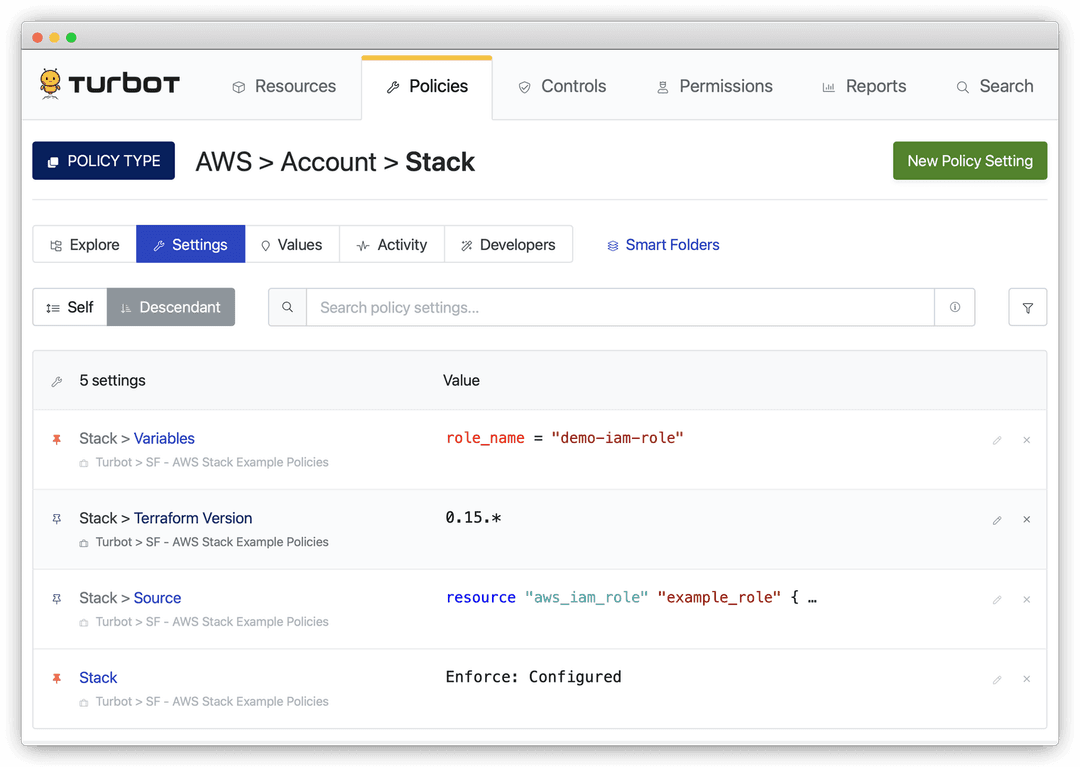Edit the Terraform Version setting pencil

click(x=997, y=520)
